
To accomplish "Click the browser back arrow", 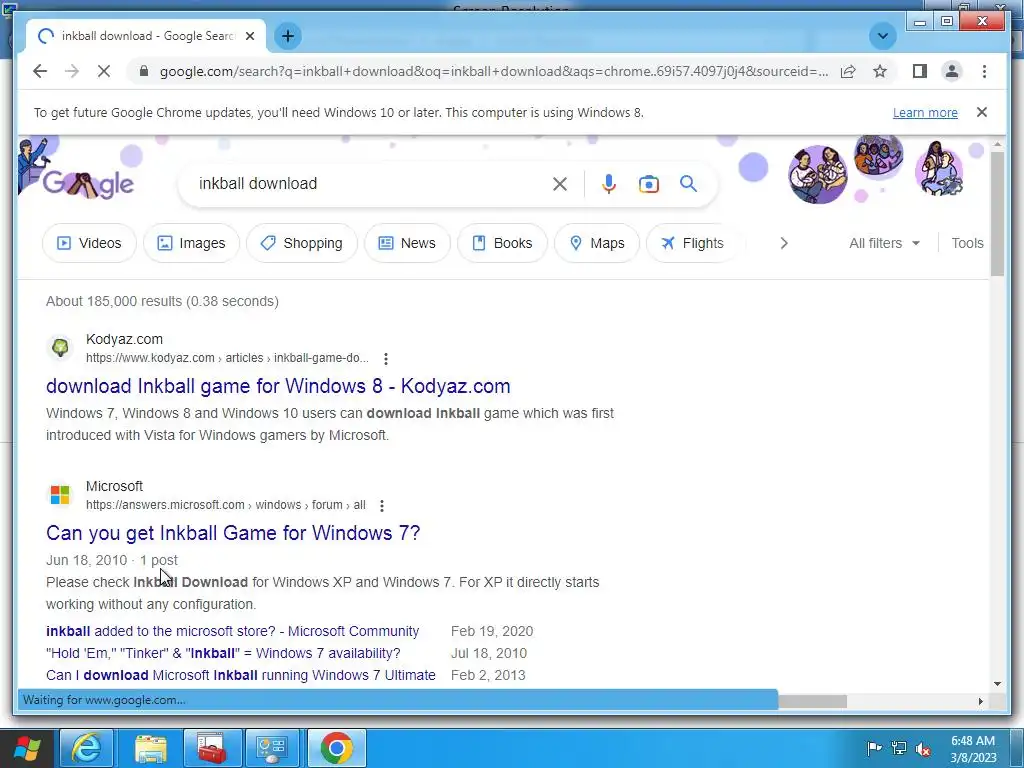I will [40, 71].
